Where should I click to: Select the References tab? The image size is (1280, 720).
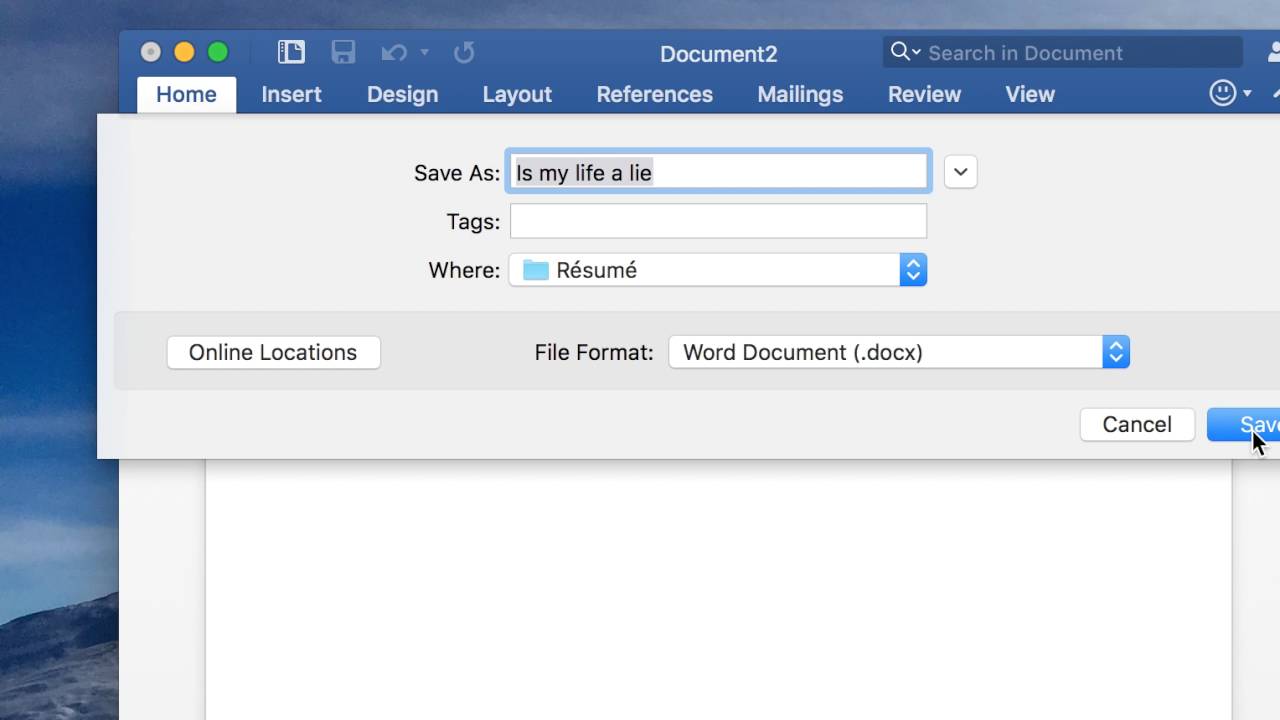654,94
